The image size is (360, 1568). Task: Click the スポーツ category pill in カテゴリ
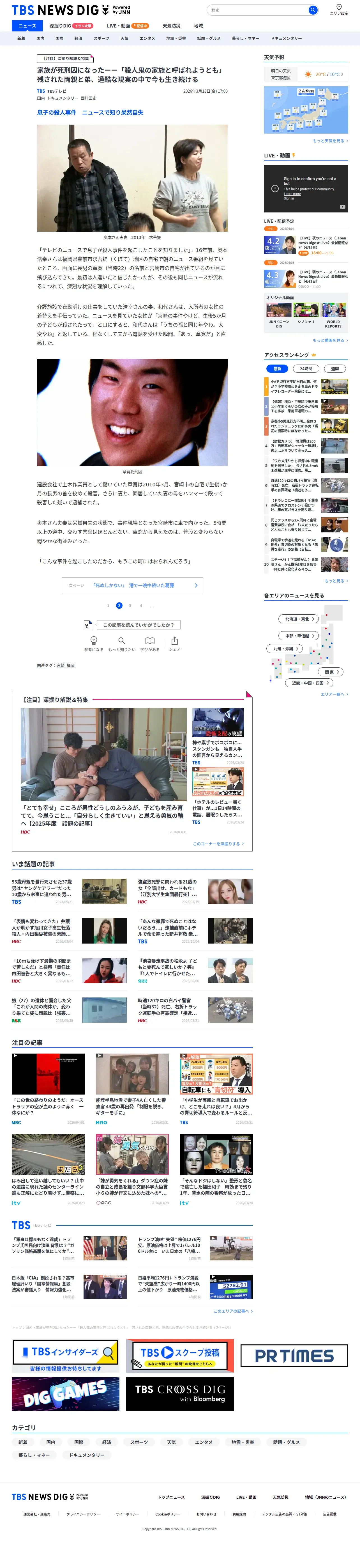point(139,1442)
